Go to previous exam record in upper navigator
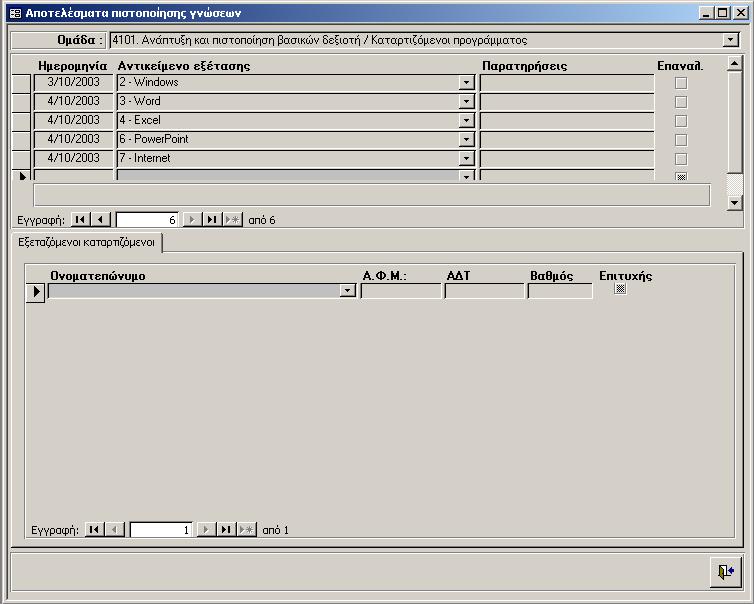Screen dimensions: 754x604 101,220
